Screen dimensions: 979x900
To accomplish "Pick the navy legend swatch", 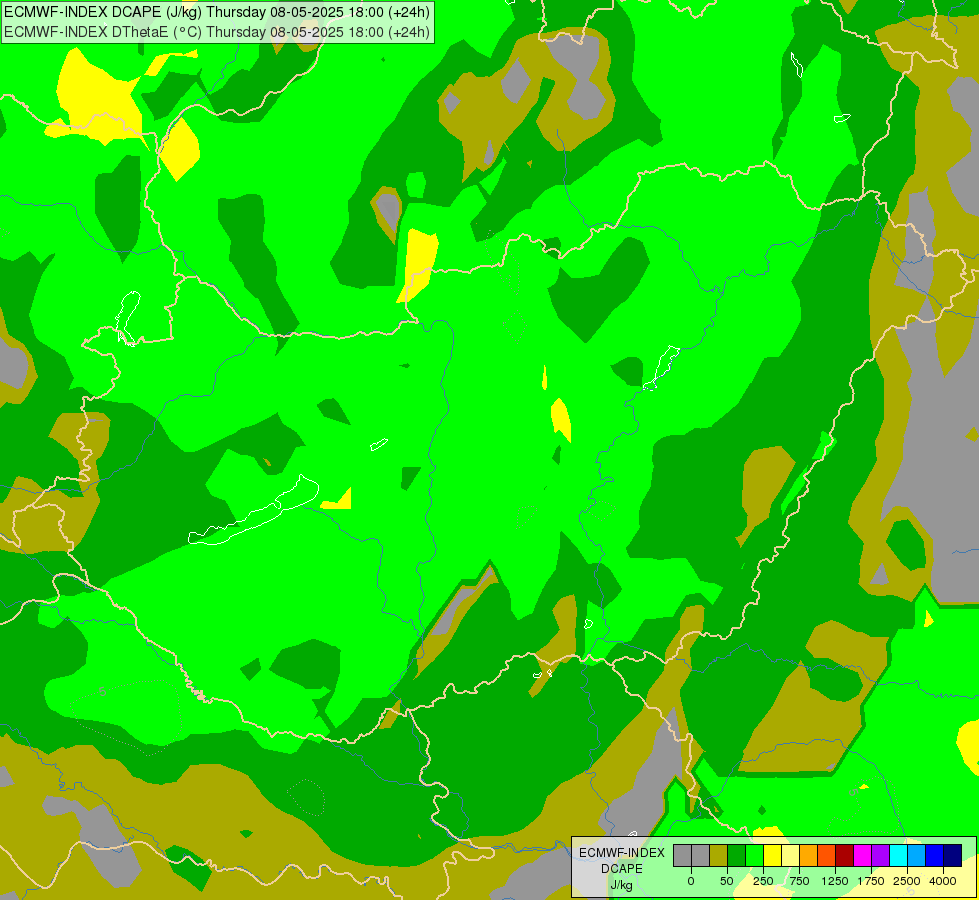I will pos(953,856).
